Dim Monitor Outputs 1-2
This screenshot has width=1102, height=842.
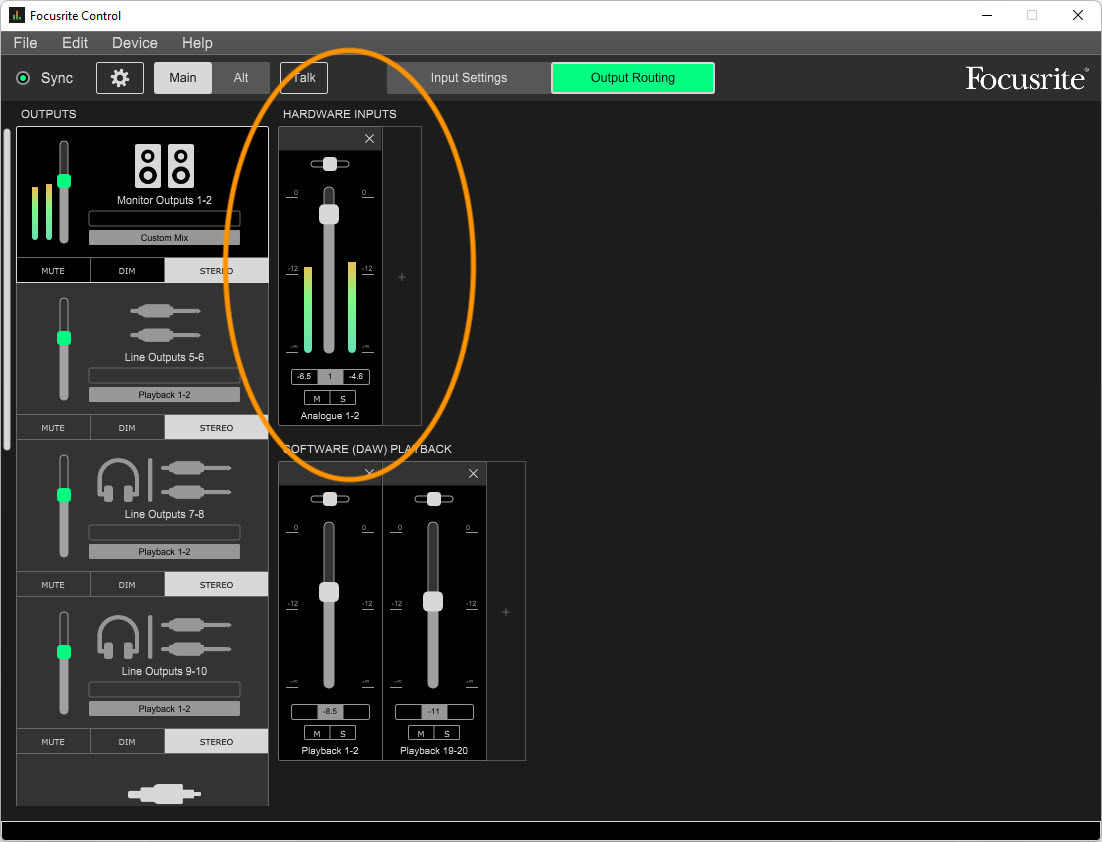tap(127, 271)
